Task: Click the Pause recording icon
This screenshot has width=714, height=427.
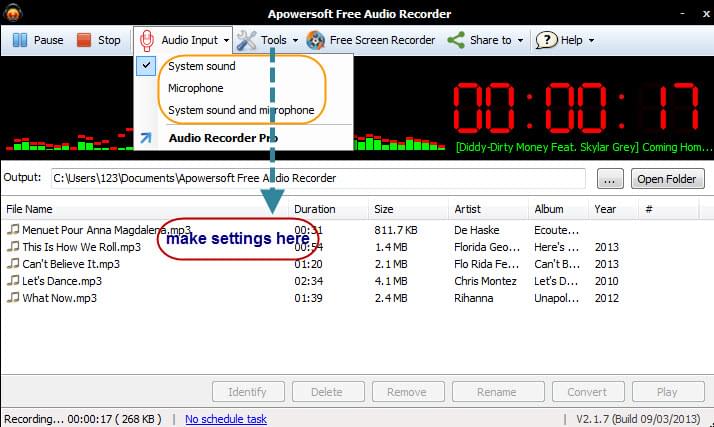Action: (x=20, y=40)
